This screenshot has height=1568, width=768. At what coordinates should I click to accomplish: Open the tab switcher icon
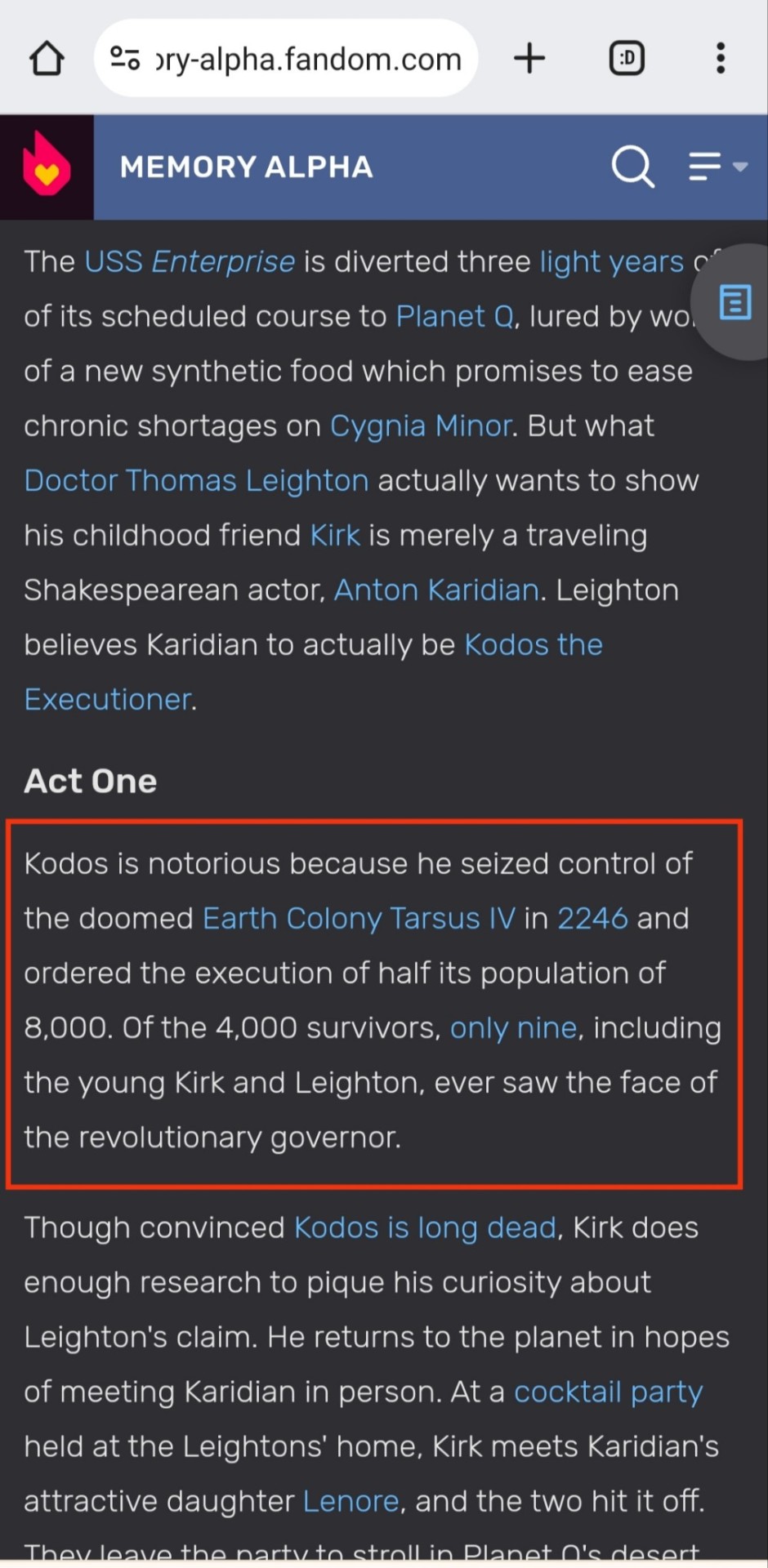[627, 58]
